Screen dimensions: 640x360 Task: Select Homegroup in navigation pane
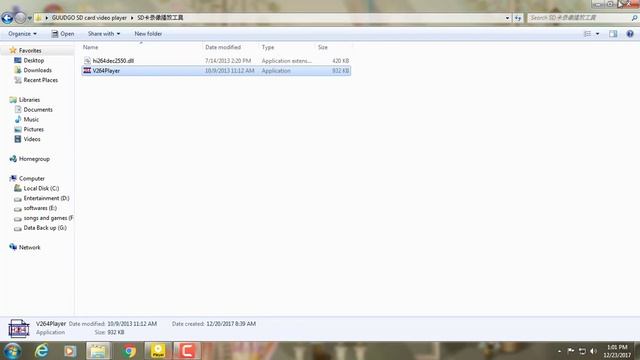tap(34, 159)
